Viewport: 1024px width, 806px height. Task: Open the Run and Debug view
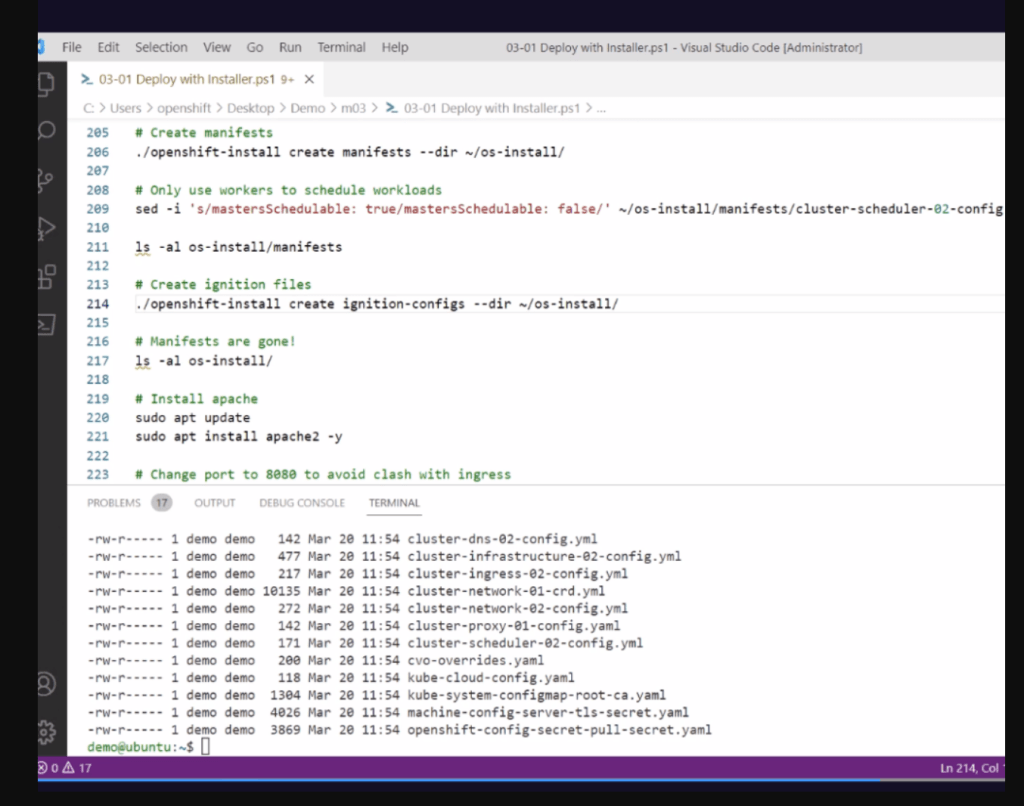(46, 228)
